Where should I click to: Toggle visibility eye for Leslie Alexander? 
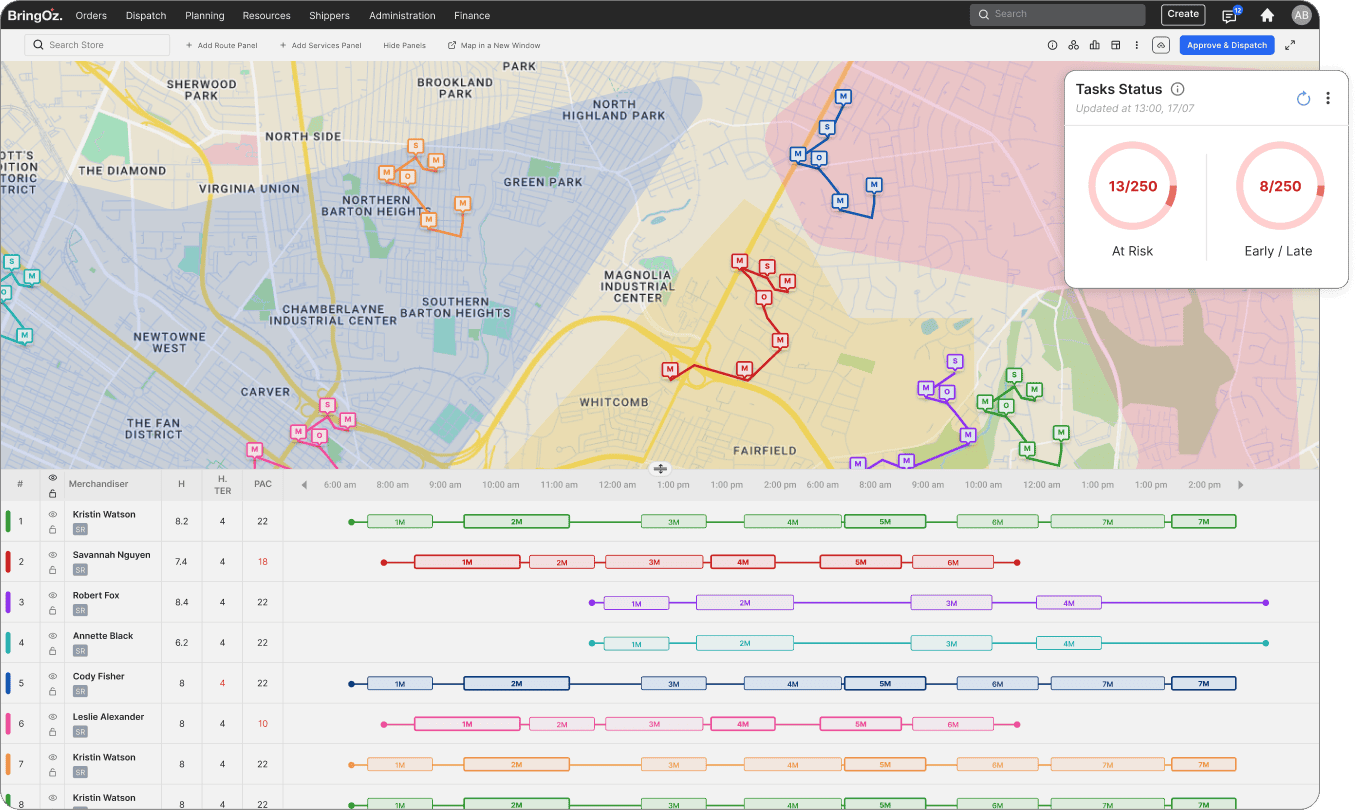52,717
